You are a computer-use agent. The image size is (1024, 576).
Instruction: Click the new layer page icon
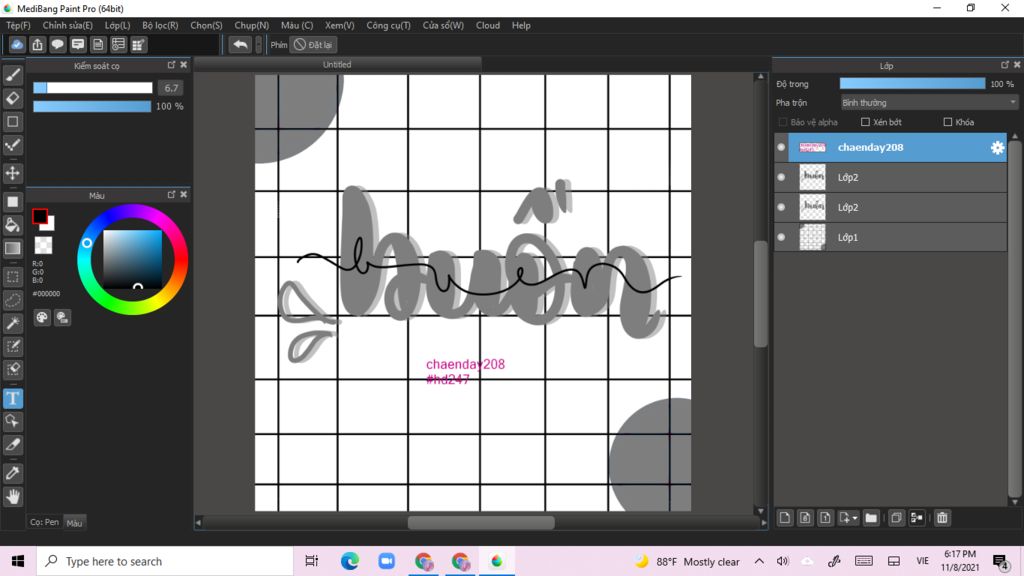point(785,518)
